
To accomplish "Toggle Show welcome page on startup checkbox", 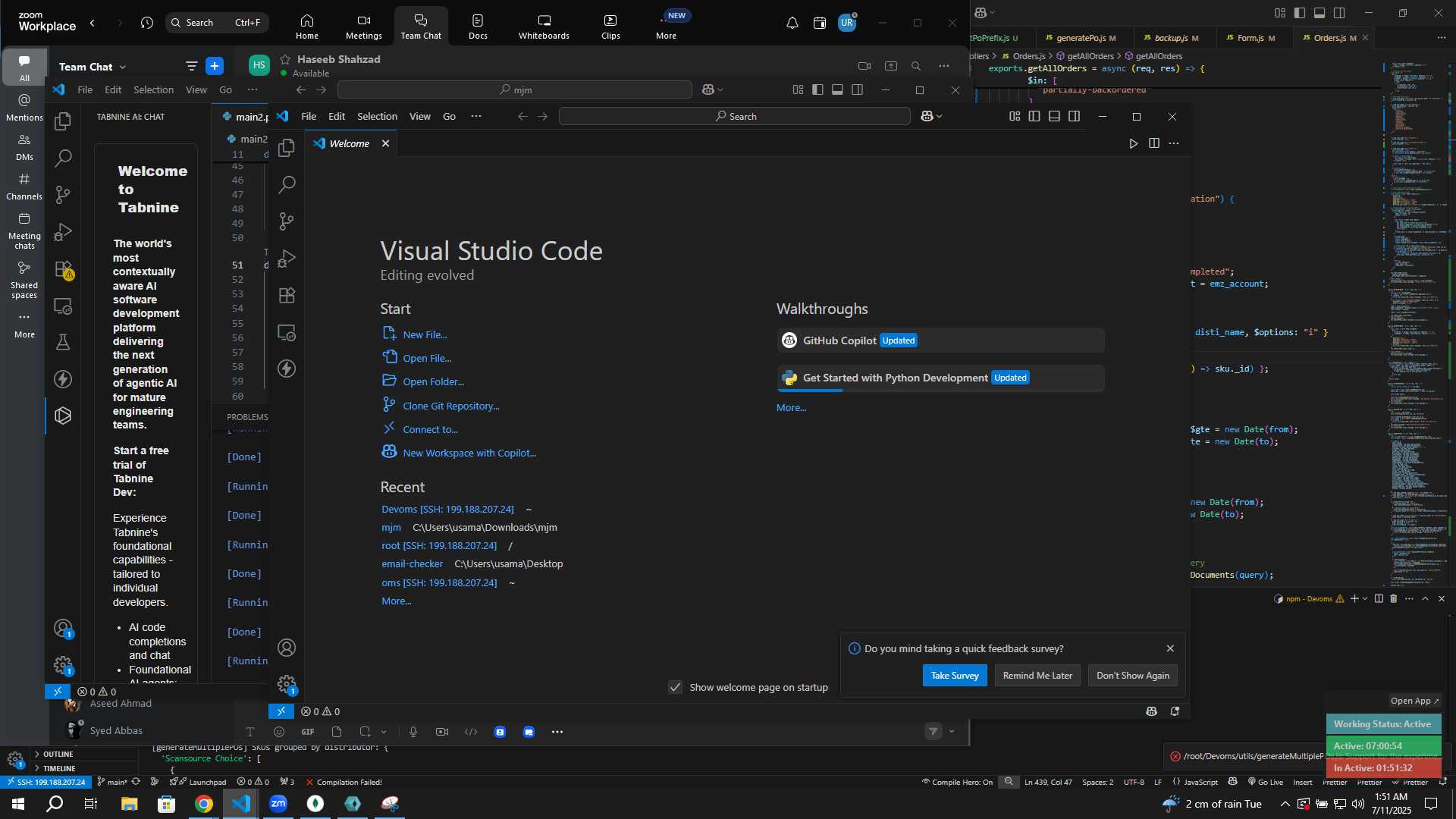I will tap(675, 687).
